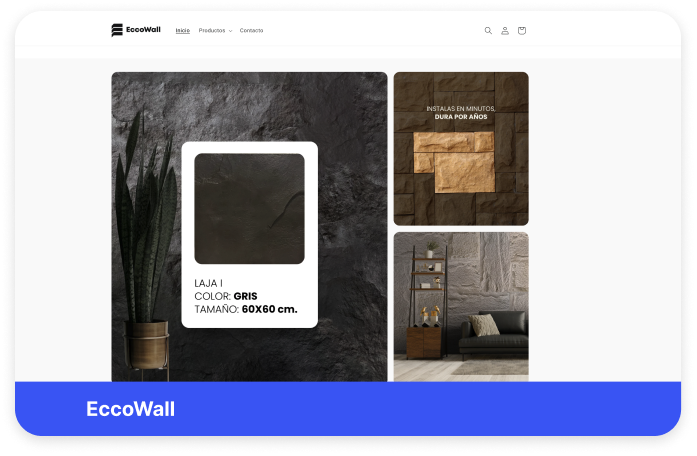The image size is (697, 456).
Task: Click the 'COLOR: GRIS' label
Action: tap(225, 296)
